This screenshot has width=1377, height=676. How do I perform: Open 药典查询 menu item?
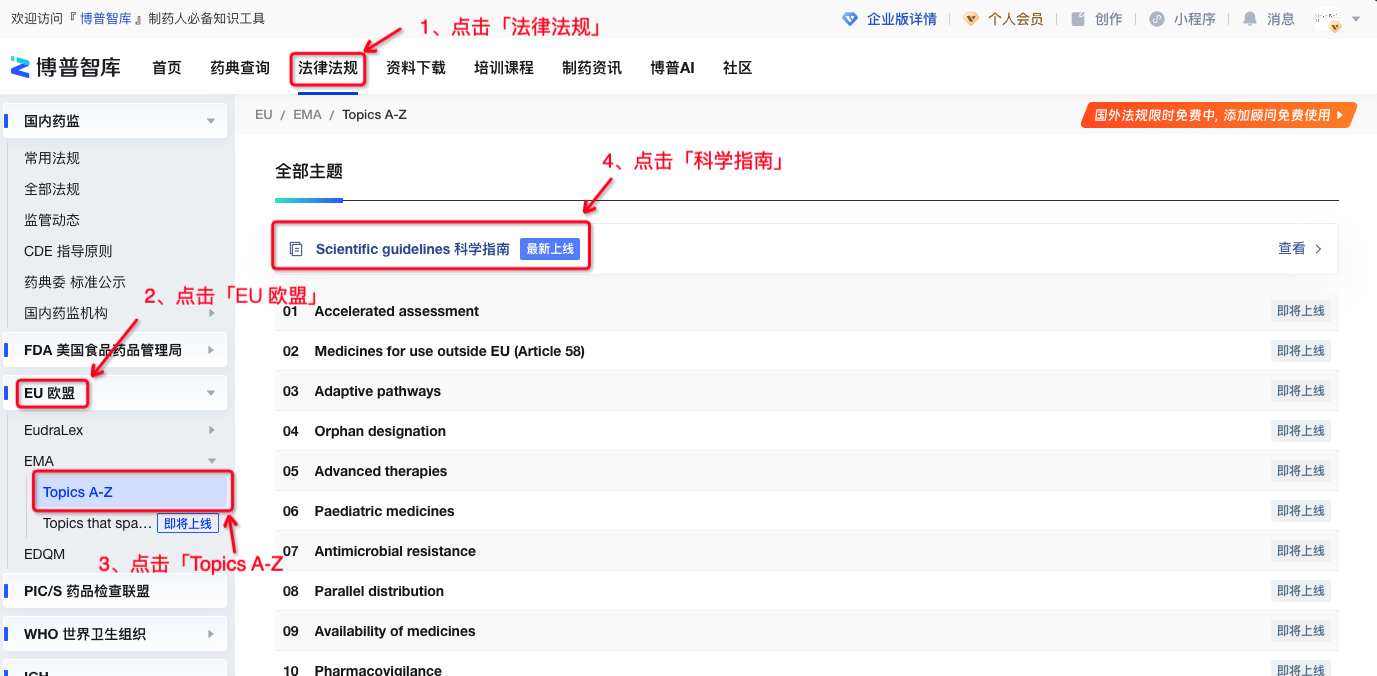(x=240, y=68)
